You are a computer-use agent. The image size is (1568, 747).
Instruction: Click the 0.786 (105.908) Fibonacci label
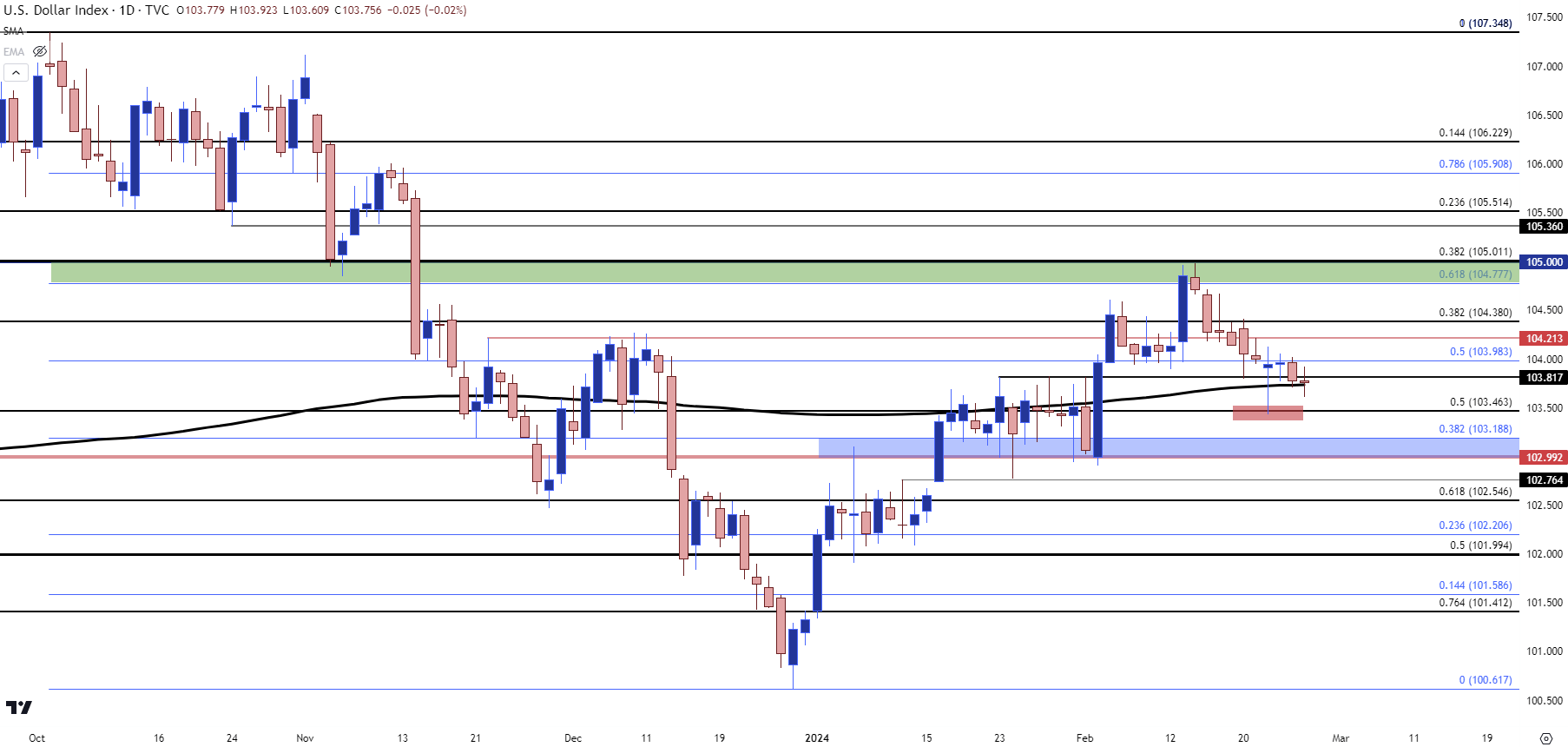(x=1475, y=164)
